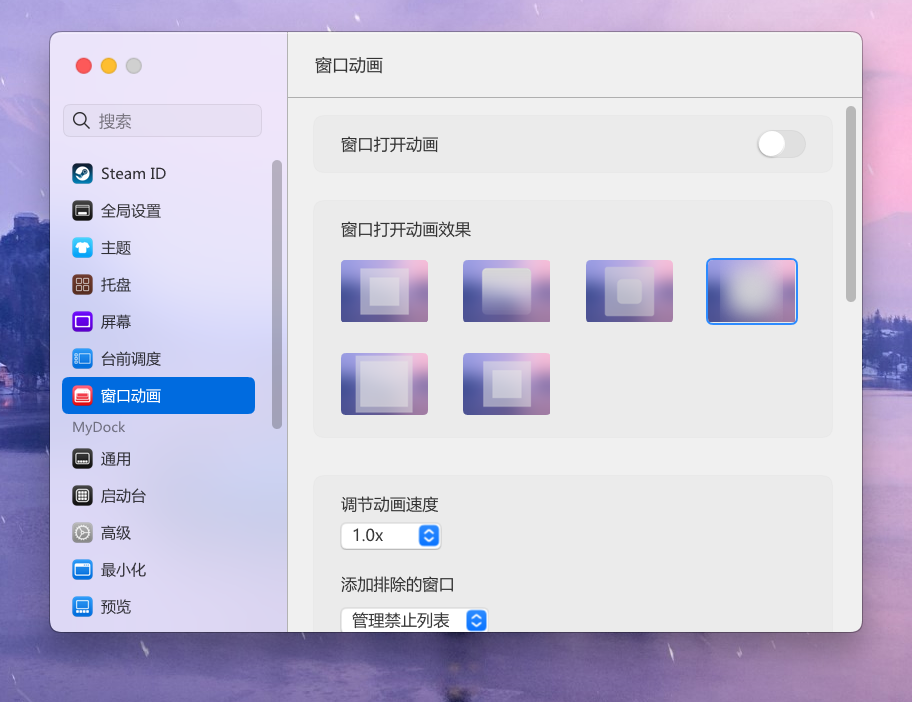912x702 pixels.
Task: Select 通用 under MyDock
Action: tap(158, 459)
